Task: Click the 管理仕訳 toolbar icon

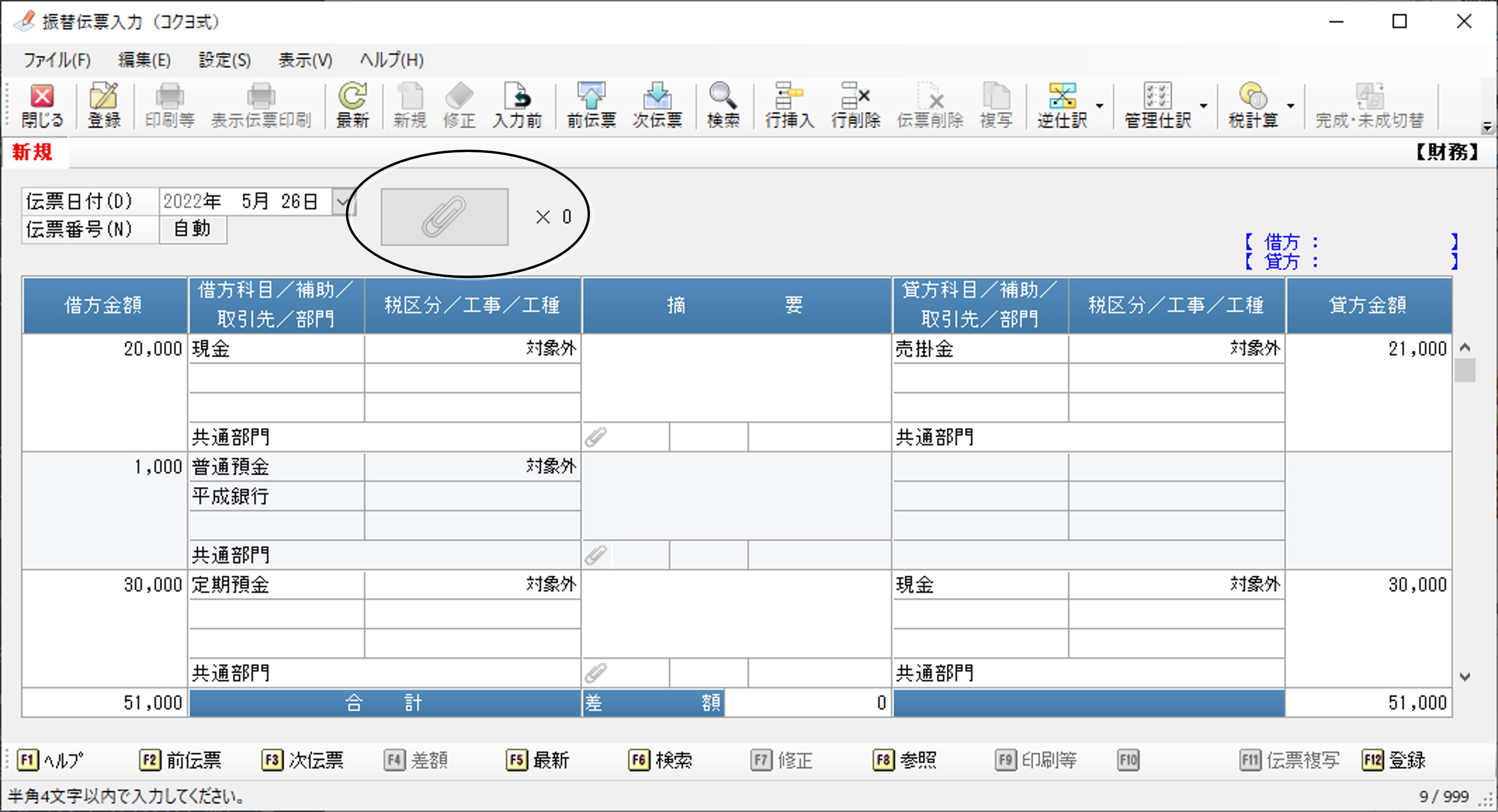Action: (x=1157, y=106)
